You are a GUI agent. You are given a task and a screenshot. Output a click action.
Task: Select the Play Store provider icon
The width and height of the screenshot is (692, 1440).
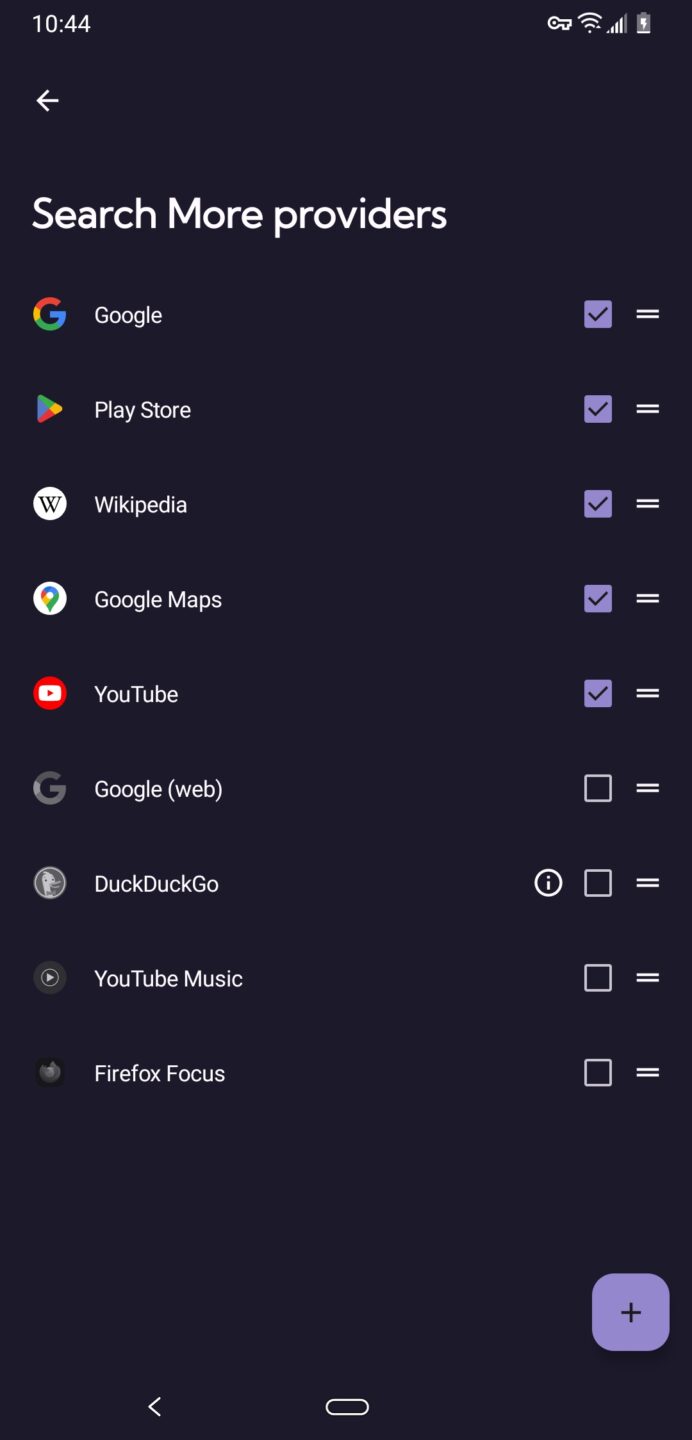49,409
